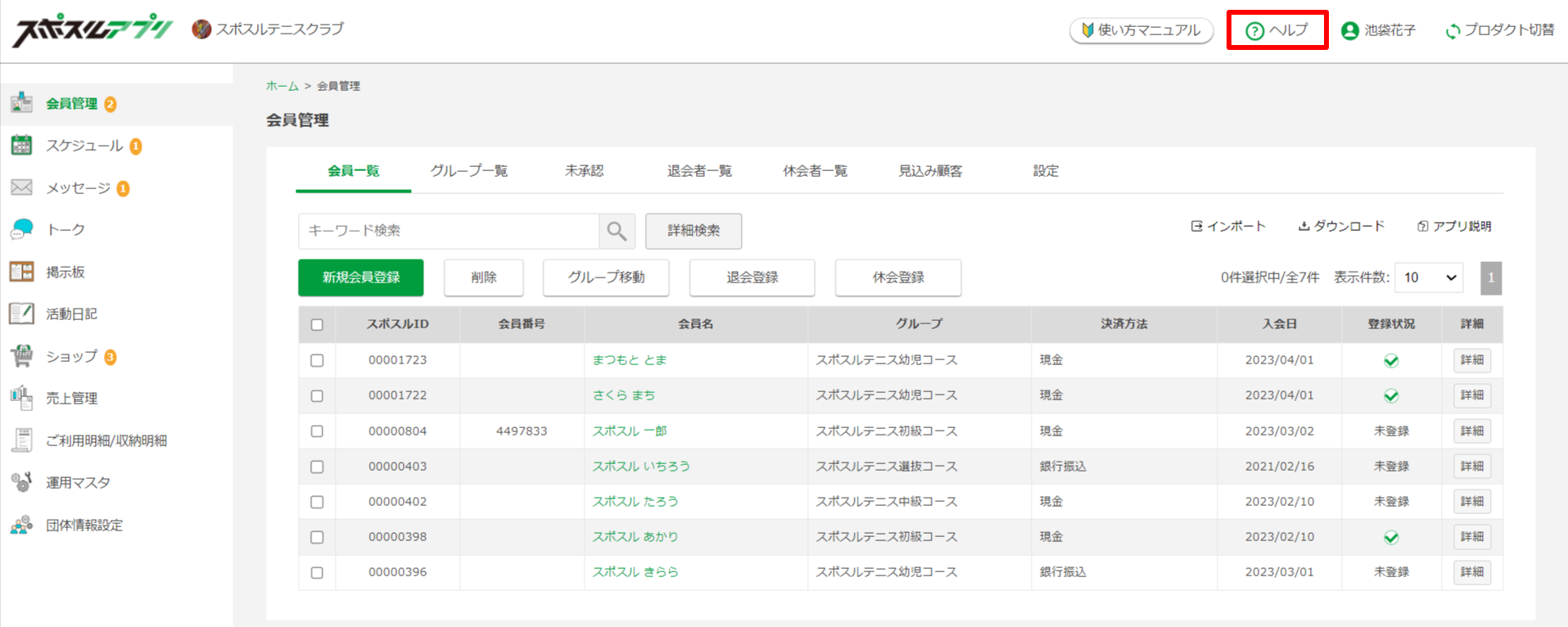Go to ホーム breadcrumb link
The image size is (1568, 627).
[x=282, y=86]
